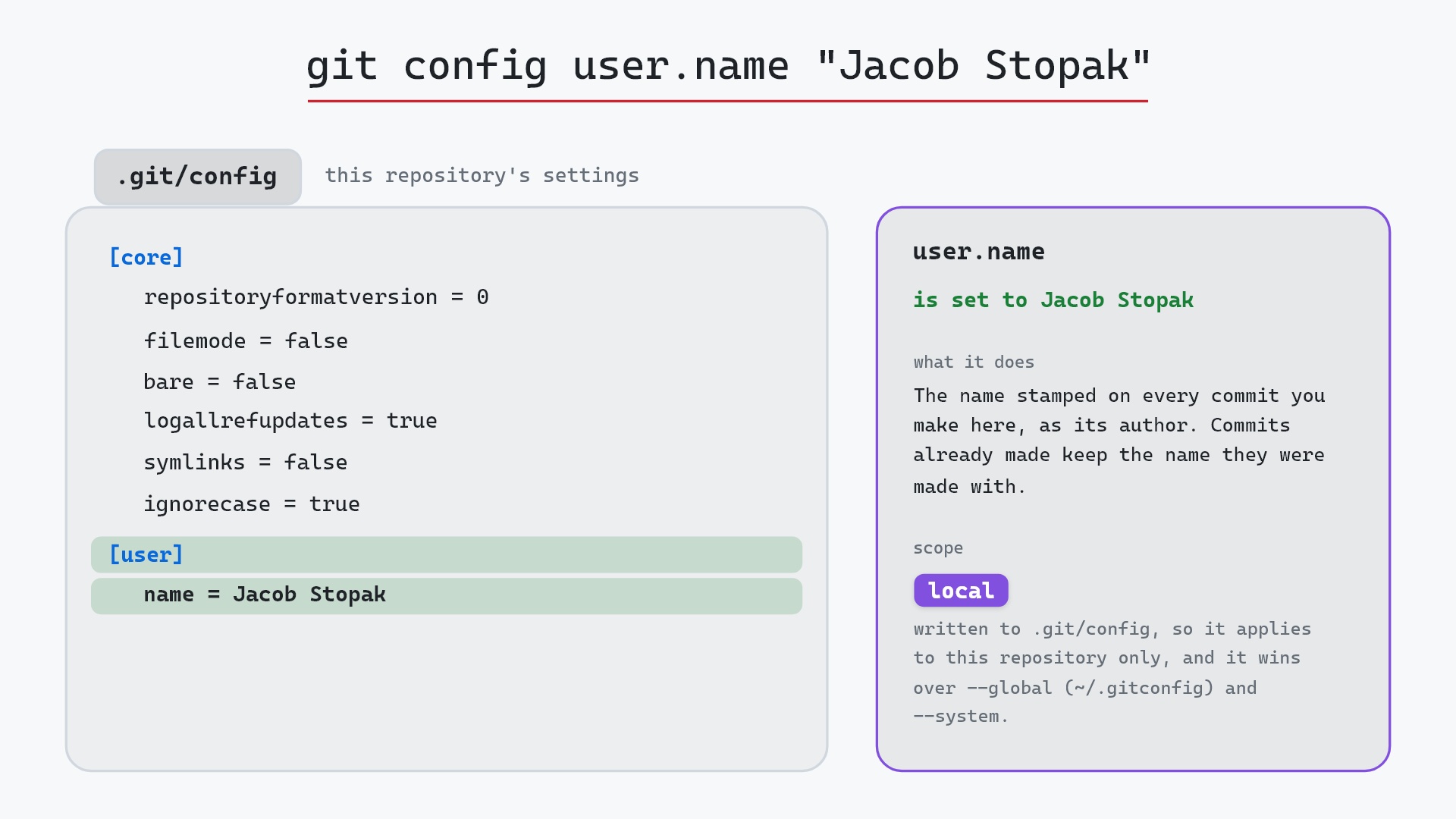
Task: Select the bare = false line
Action: (x=220, y=381)
